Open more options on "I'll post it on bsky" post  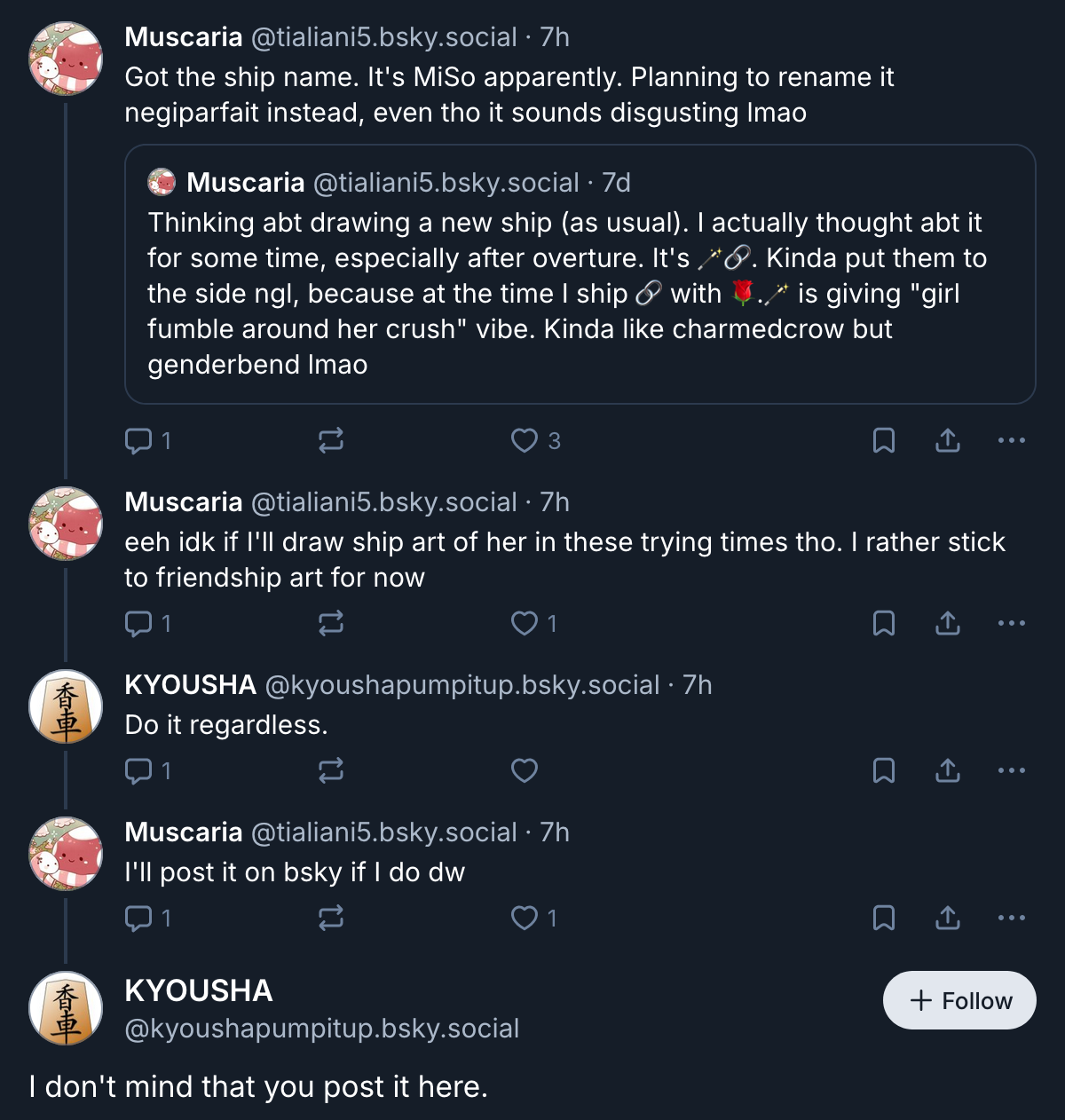pos(1012,918)
